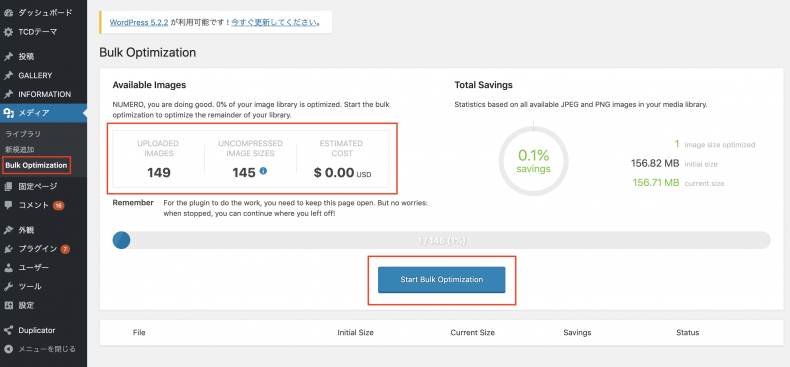Click the Total Savings heading
Viewport: 790px width, 367px height.
coord(484,85)
